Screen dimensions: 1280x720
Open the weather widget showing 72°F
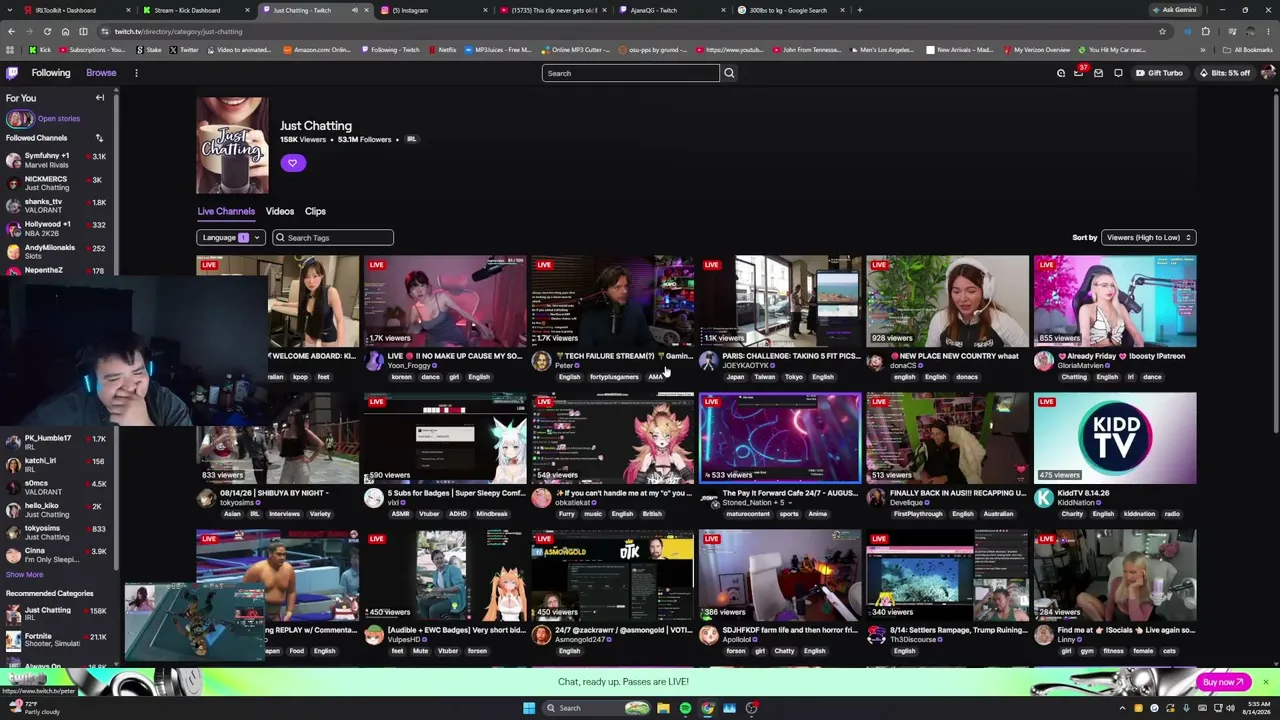[x=35, y=707]
